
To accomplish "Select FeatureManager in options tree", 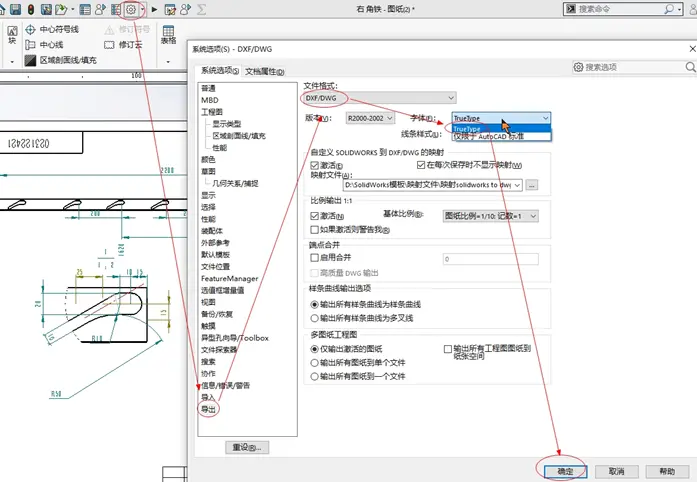I will pyautogui.click(x=229, y=278).
